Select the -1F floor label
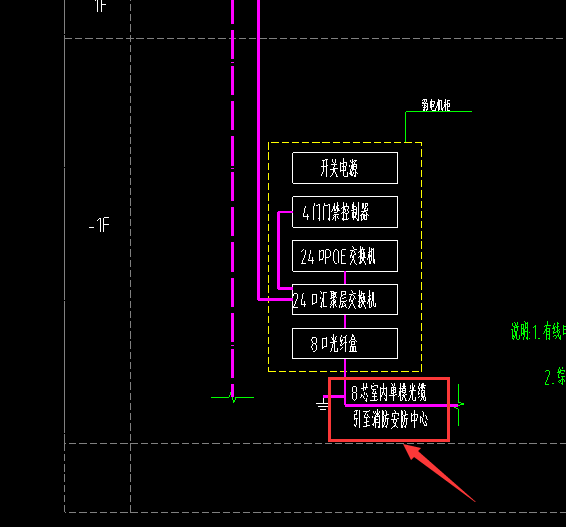The height and width of the screenshot is (527, 566). tap(99, 225)
